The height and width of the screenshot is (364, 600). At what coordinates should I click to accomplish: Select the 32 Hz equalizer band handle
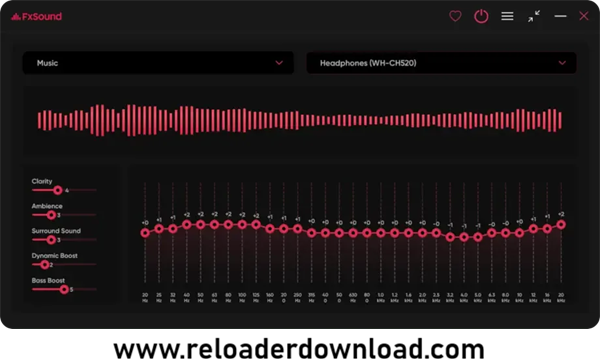point(173,229)
